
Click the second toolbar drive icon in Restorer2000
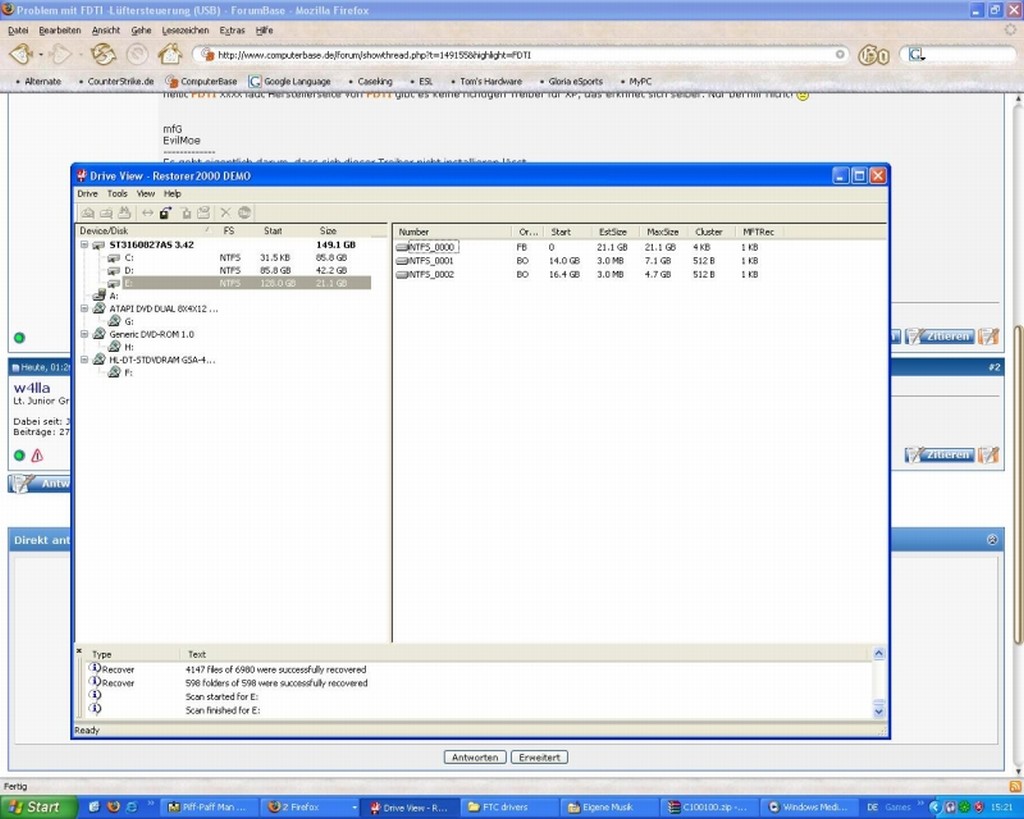pyautogui.click(x=106, y=213)
